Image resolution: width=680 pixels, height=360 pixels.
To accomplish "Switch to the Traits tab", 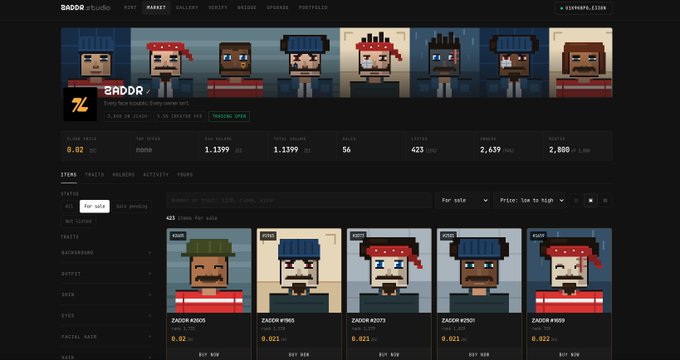I will tap(95, 175).
